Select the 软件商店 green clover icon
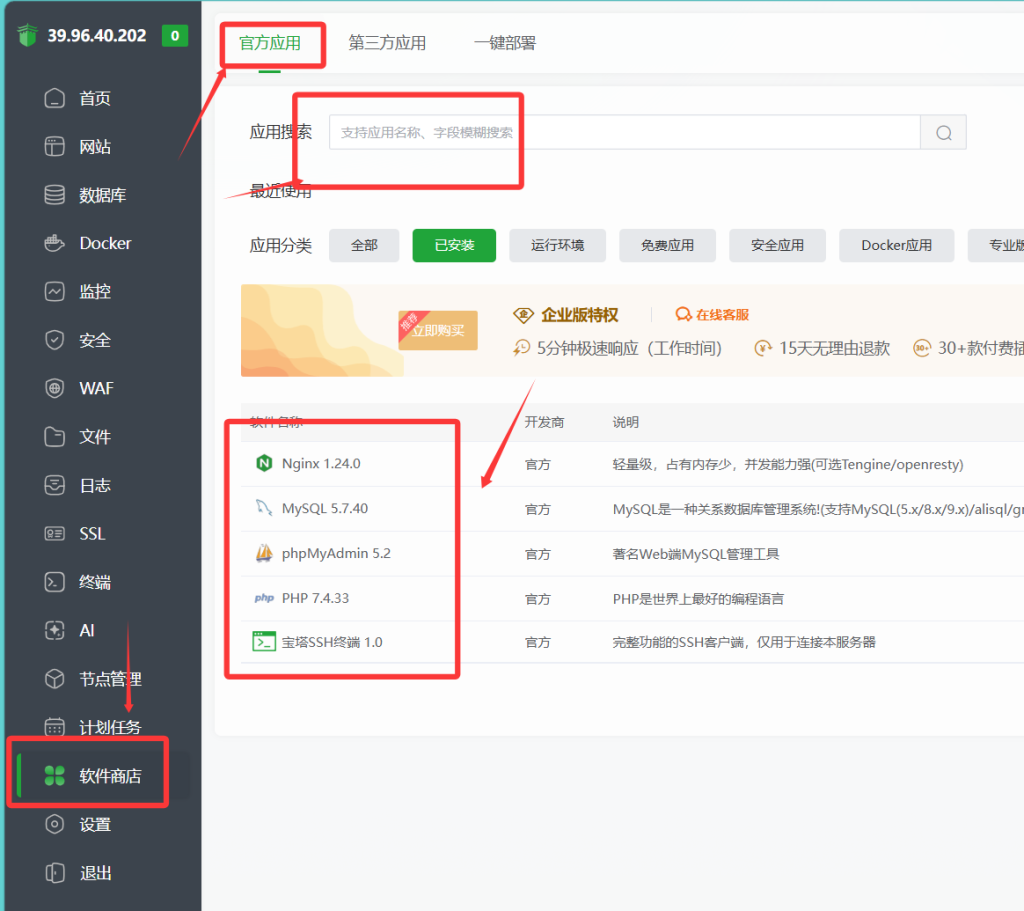The image size is (1024, 911). (x=55, y=776)
